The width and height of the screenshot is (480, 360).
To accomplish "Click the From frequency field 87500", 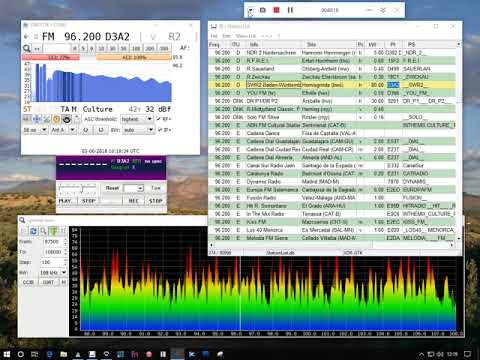I will tap(53, 241).
